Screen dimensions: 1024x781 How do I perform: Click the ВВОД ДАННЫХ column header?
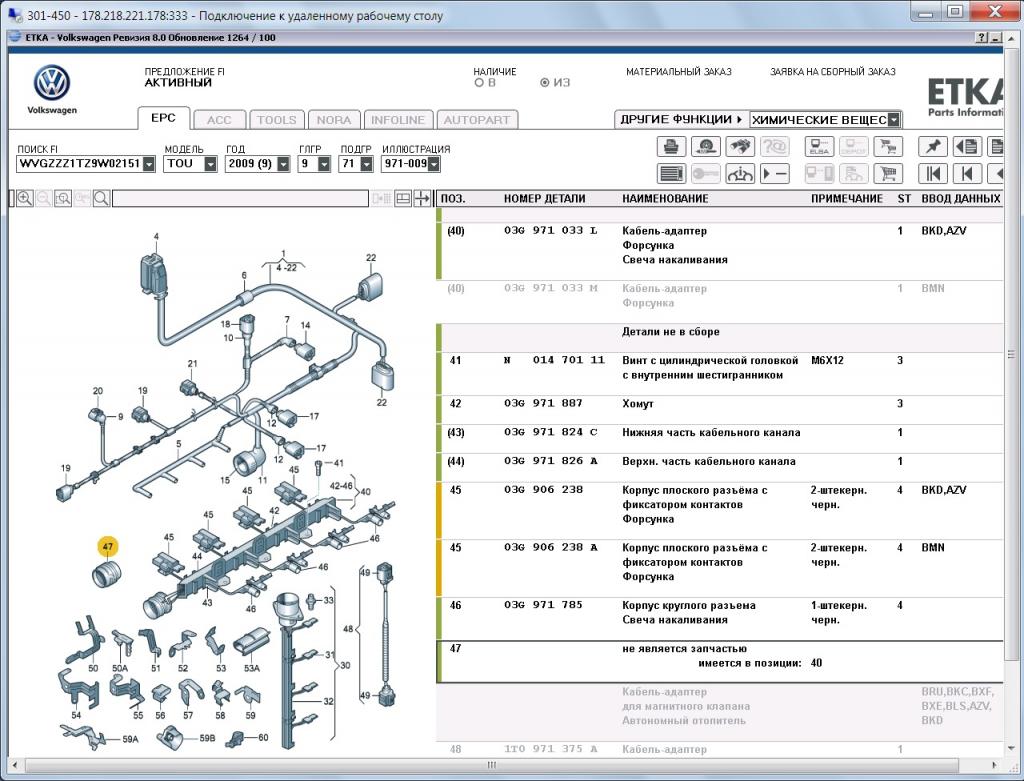(961, 199)
